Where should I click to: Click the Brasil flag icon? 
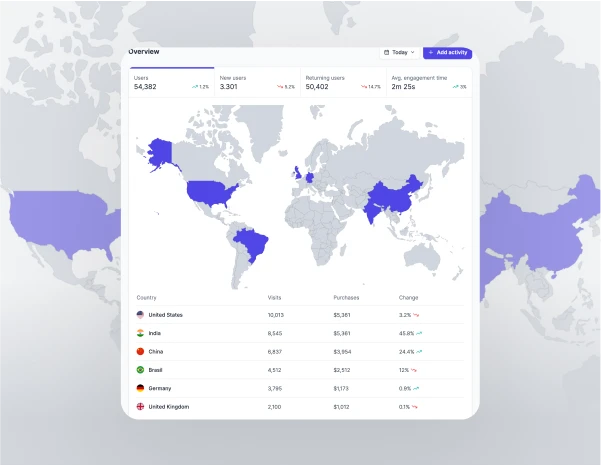click(x=140, y=370)
